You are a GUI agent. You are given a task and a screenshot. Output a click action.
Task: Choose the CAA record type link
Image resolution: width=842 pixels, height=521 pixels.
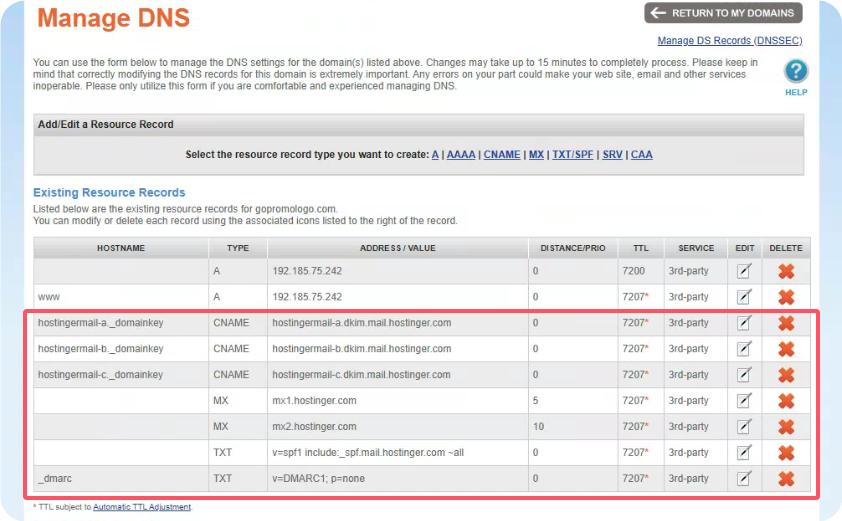pos(641,155)
